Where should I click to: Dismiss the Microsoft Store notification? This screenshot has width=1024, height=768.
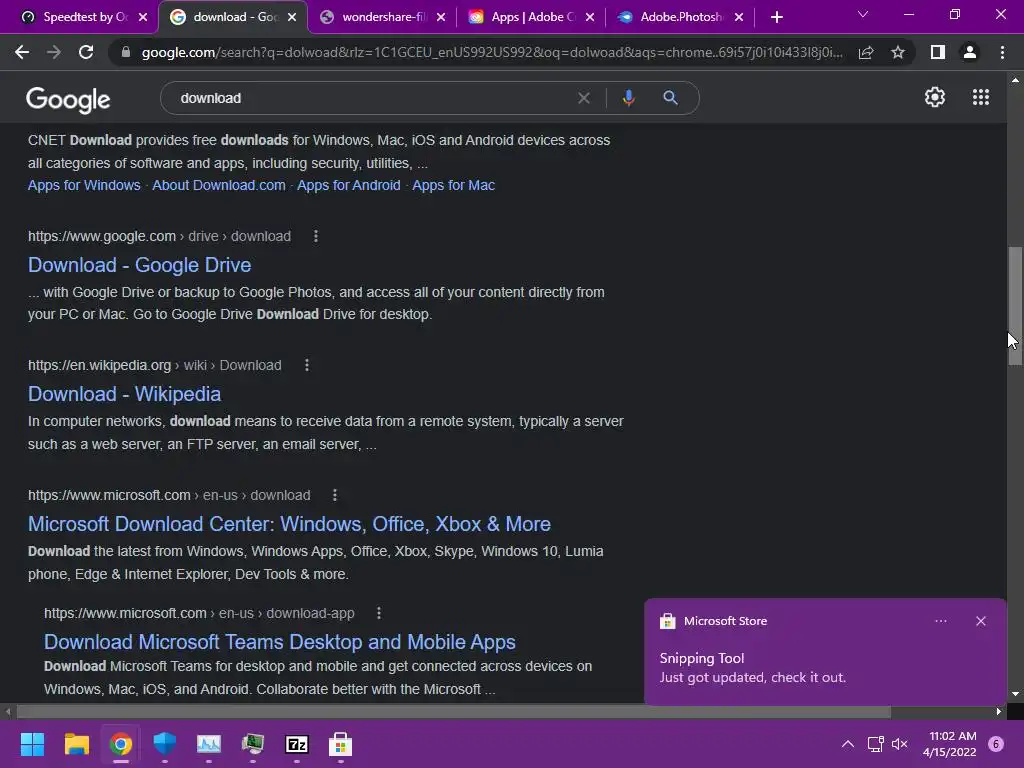[980, 621]
